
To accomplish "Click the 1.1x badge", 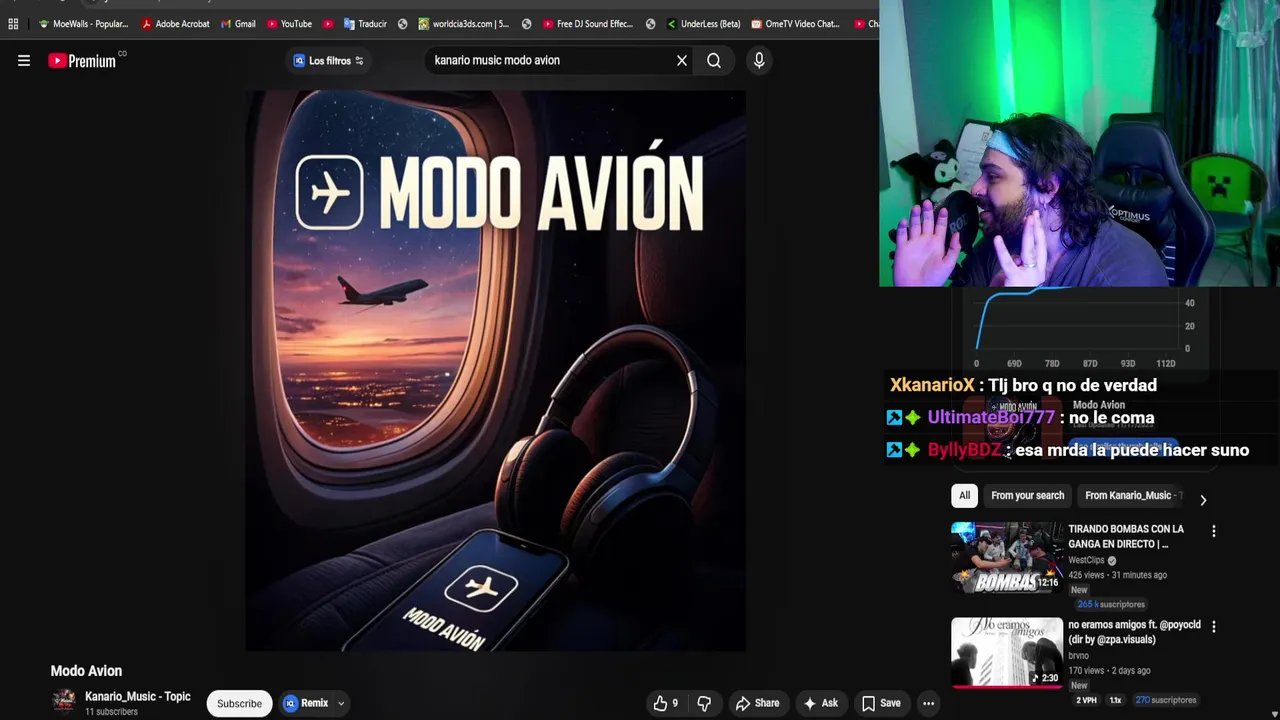I will [1115, 700].
